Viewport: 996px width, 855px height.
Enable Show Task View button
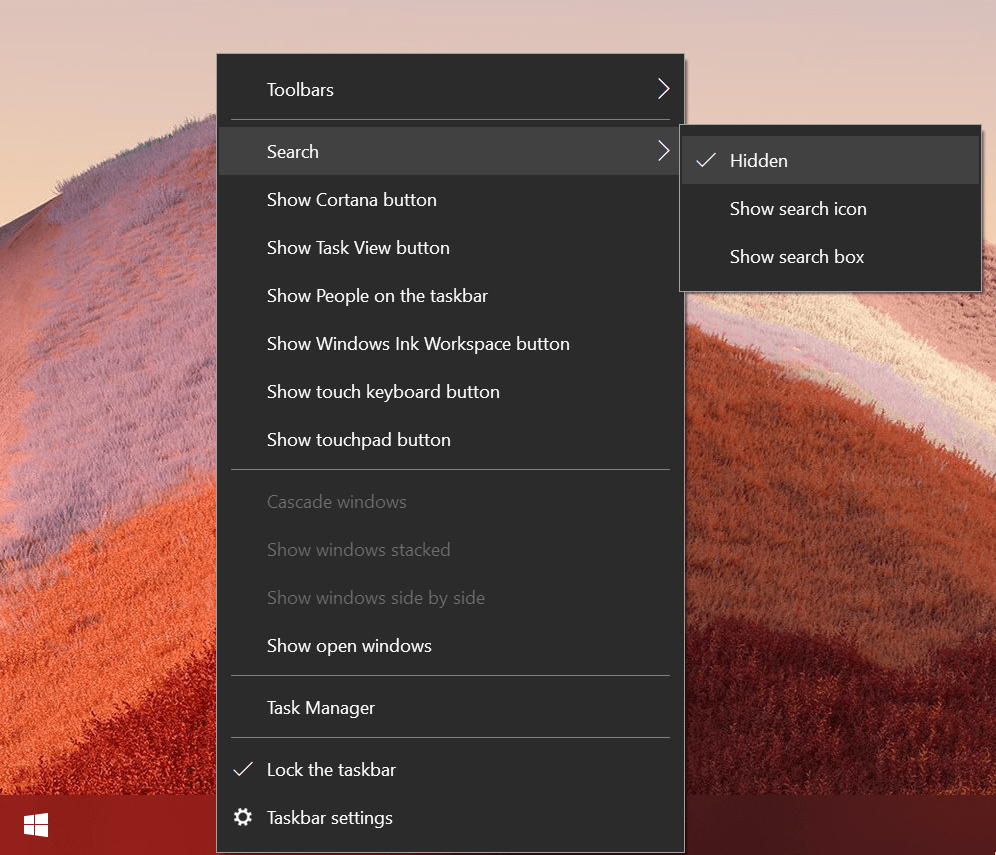pos(357,248)
